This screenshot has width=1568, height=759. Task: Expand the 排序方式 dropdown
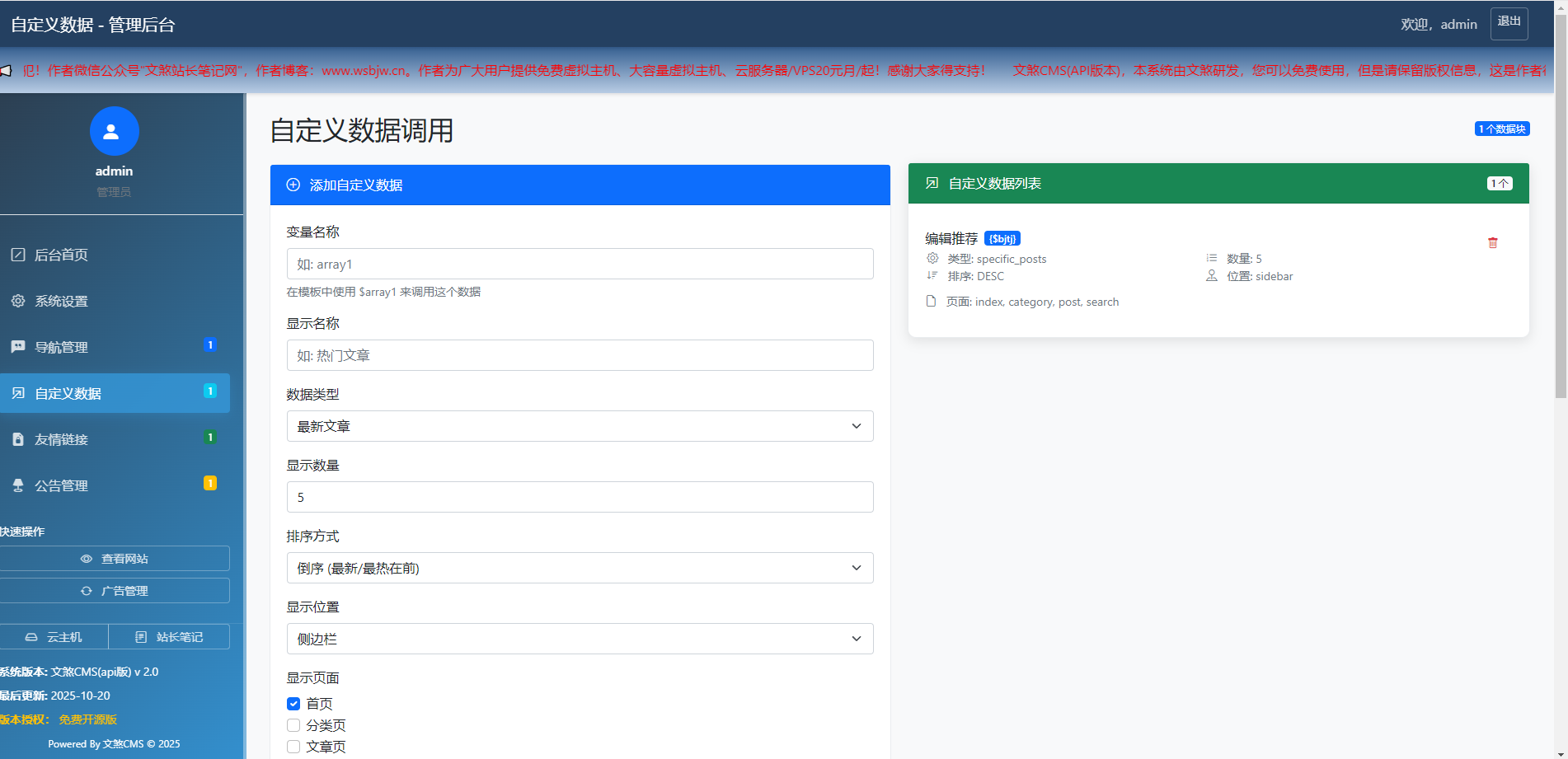(580, 568)
